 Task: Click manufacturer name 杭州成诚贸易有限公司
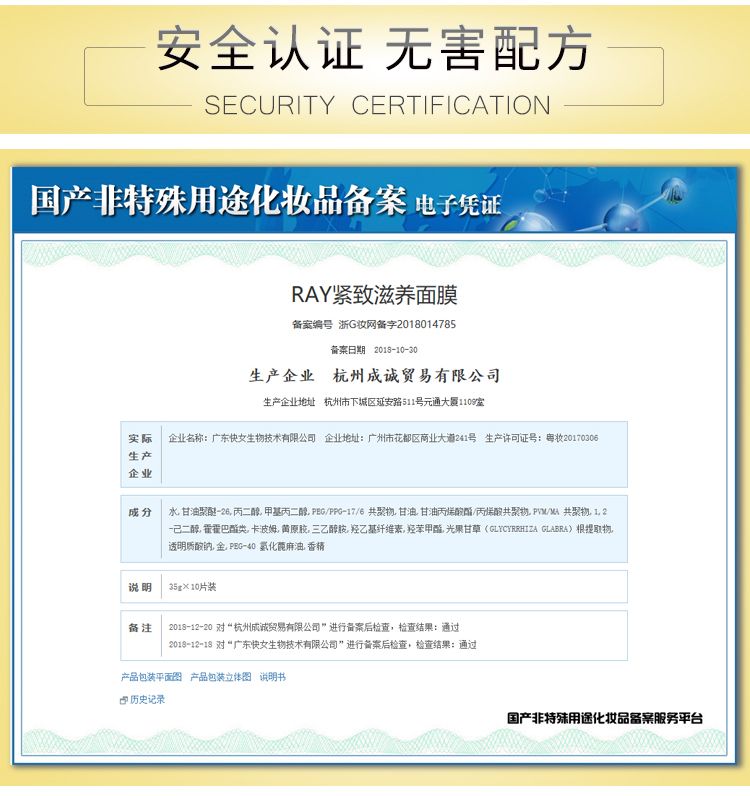[x=416, y=376]
